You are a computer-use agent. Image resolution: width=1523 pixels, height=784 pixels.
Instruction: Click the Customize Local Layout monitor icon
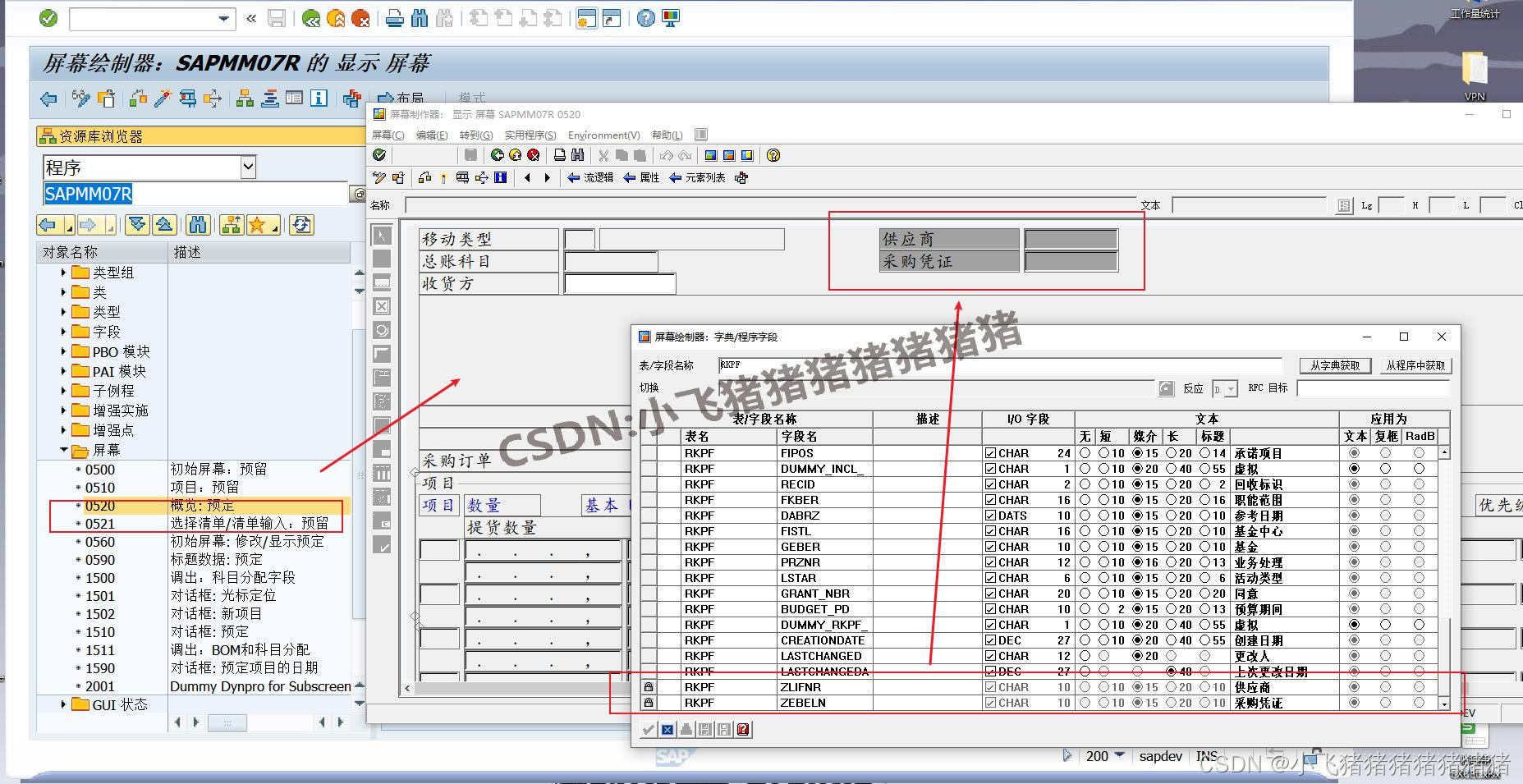(671, 18)
